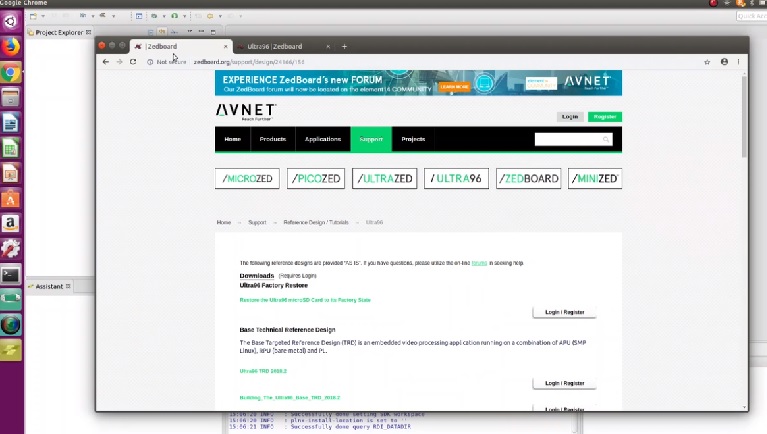Screen dimensions: 767x434
Task: Open a new tab with the plus button
Action: [x=344, y=46]
